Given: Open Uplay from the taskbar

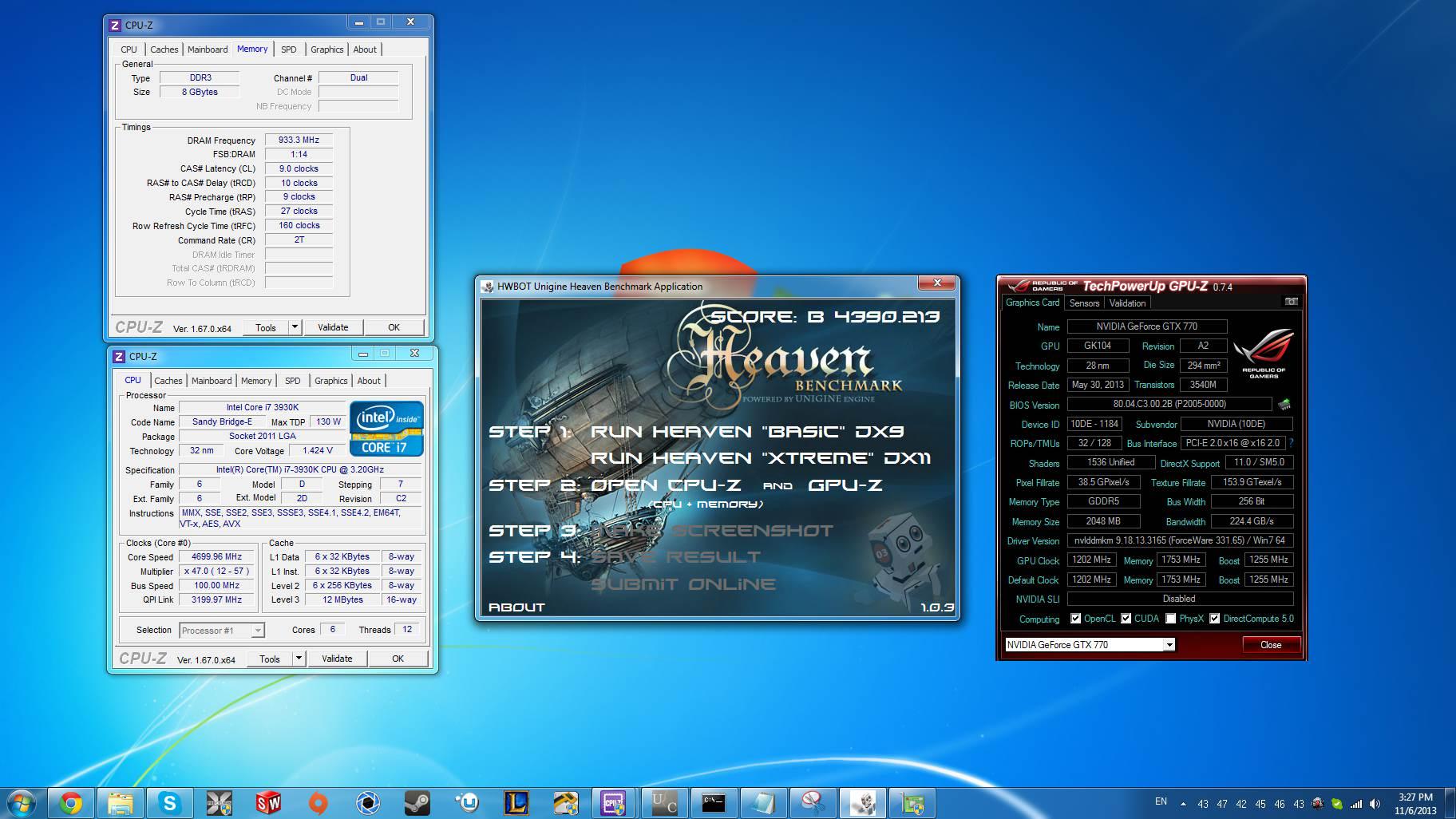Looking at the screenshot, I should pyautogui.click(x=466, y=803).
